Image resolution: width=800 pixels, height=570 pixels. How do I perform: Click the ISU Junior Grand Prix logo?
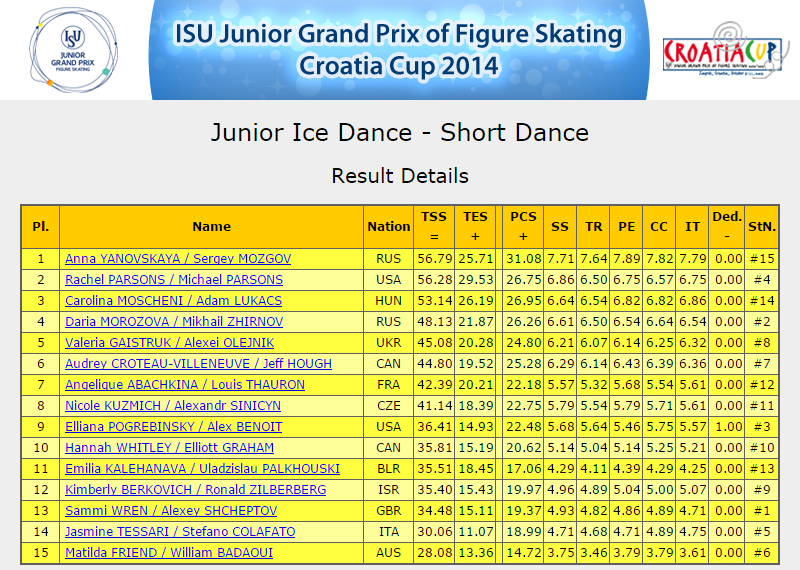(73, 49)
